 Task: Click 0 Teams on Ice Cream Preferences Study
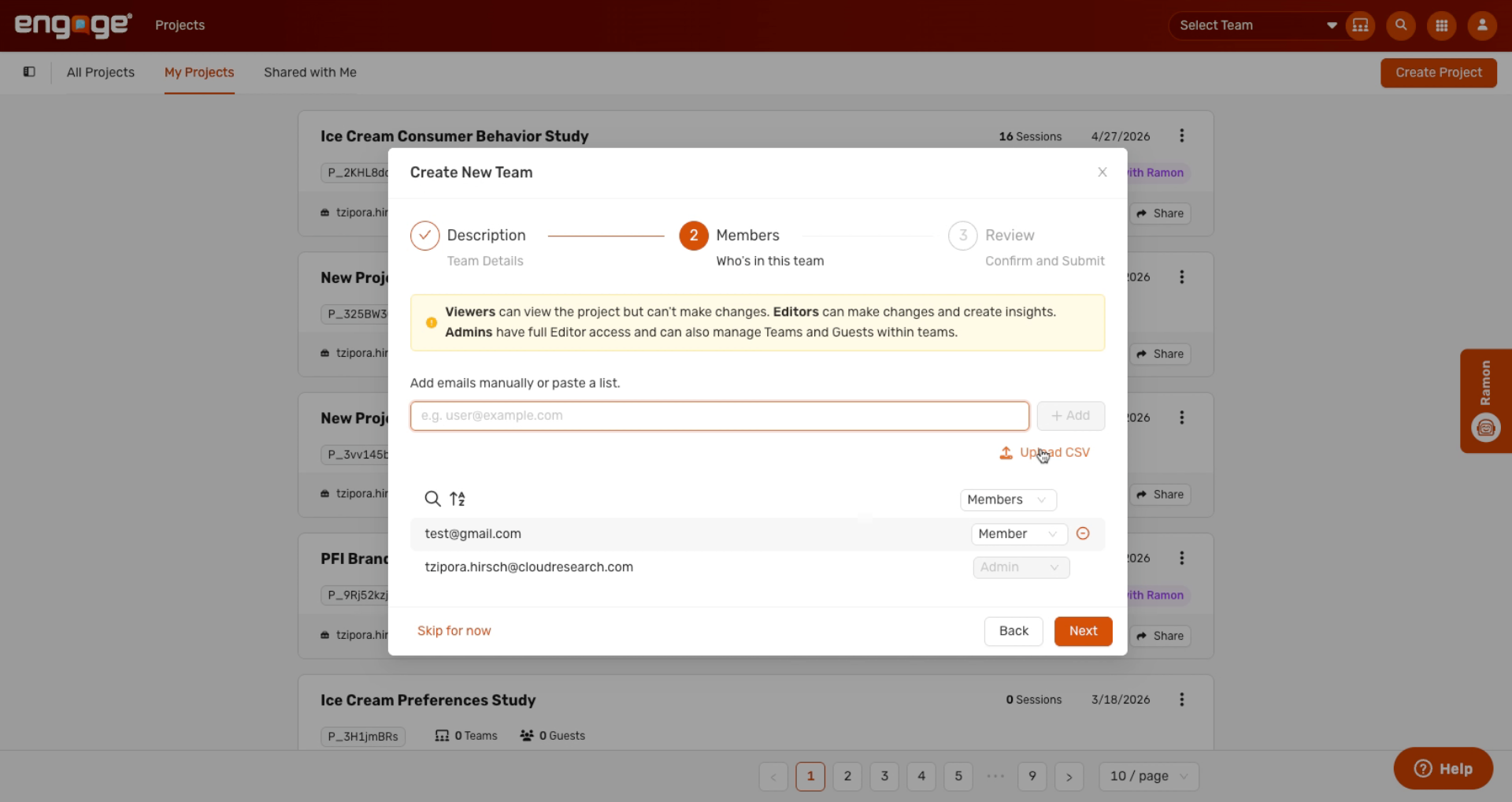(x=466, y=736)
